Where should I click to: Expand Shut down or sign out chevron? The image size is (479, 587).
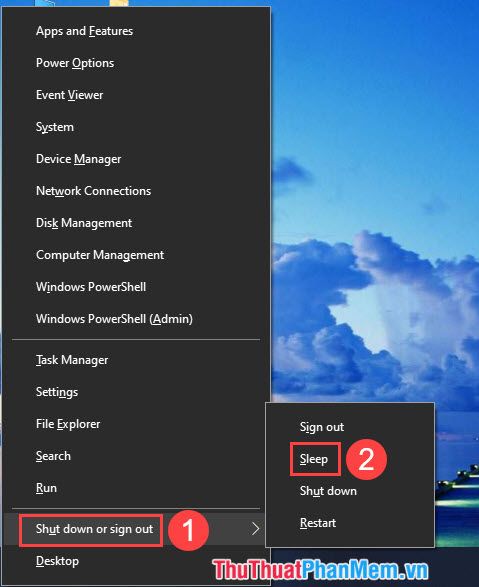coord(256,529)
